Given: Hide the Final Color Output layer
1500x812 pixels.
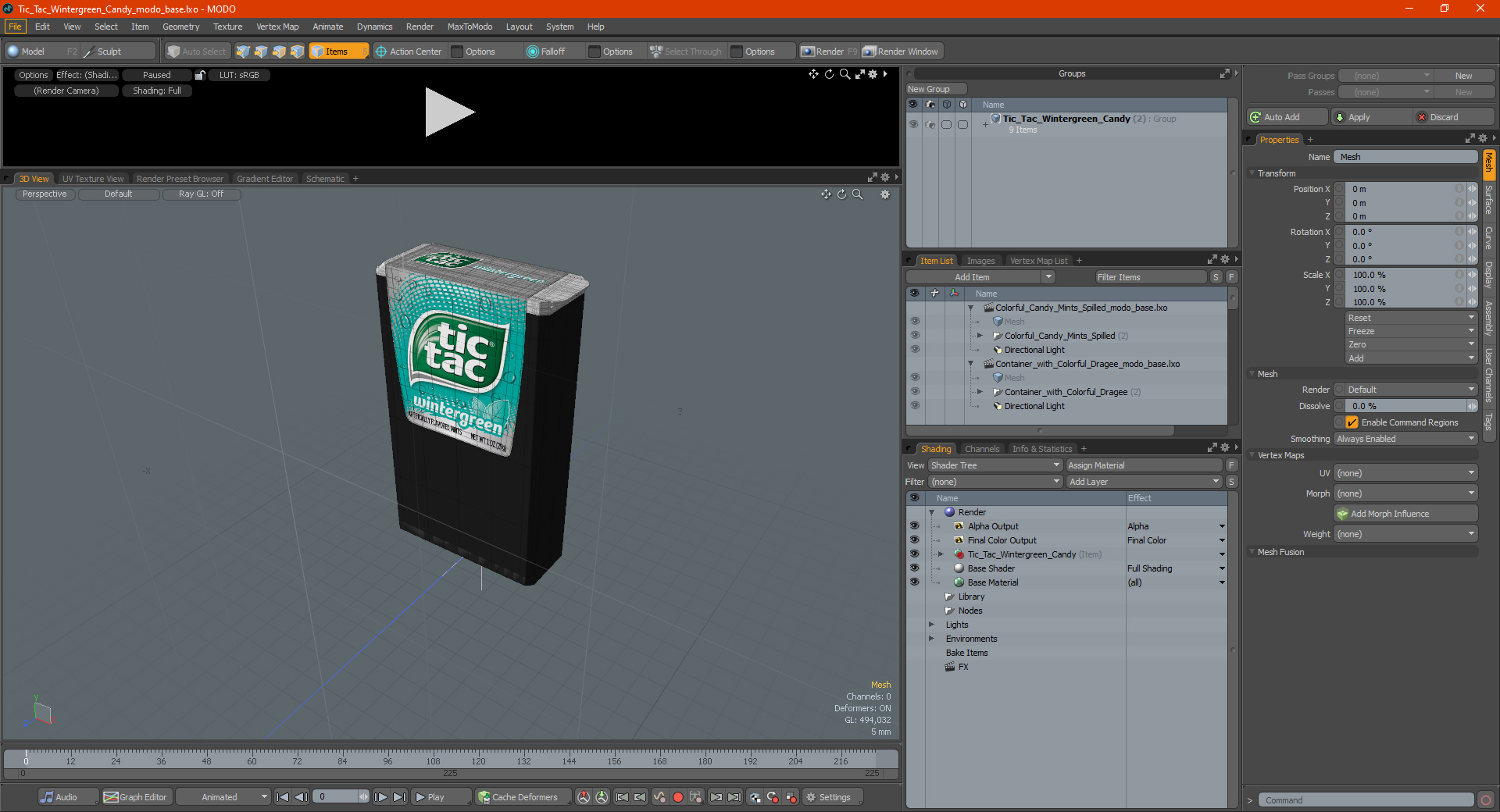Looking at the screenshot, I should tap(914, 540).
